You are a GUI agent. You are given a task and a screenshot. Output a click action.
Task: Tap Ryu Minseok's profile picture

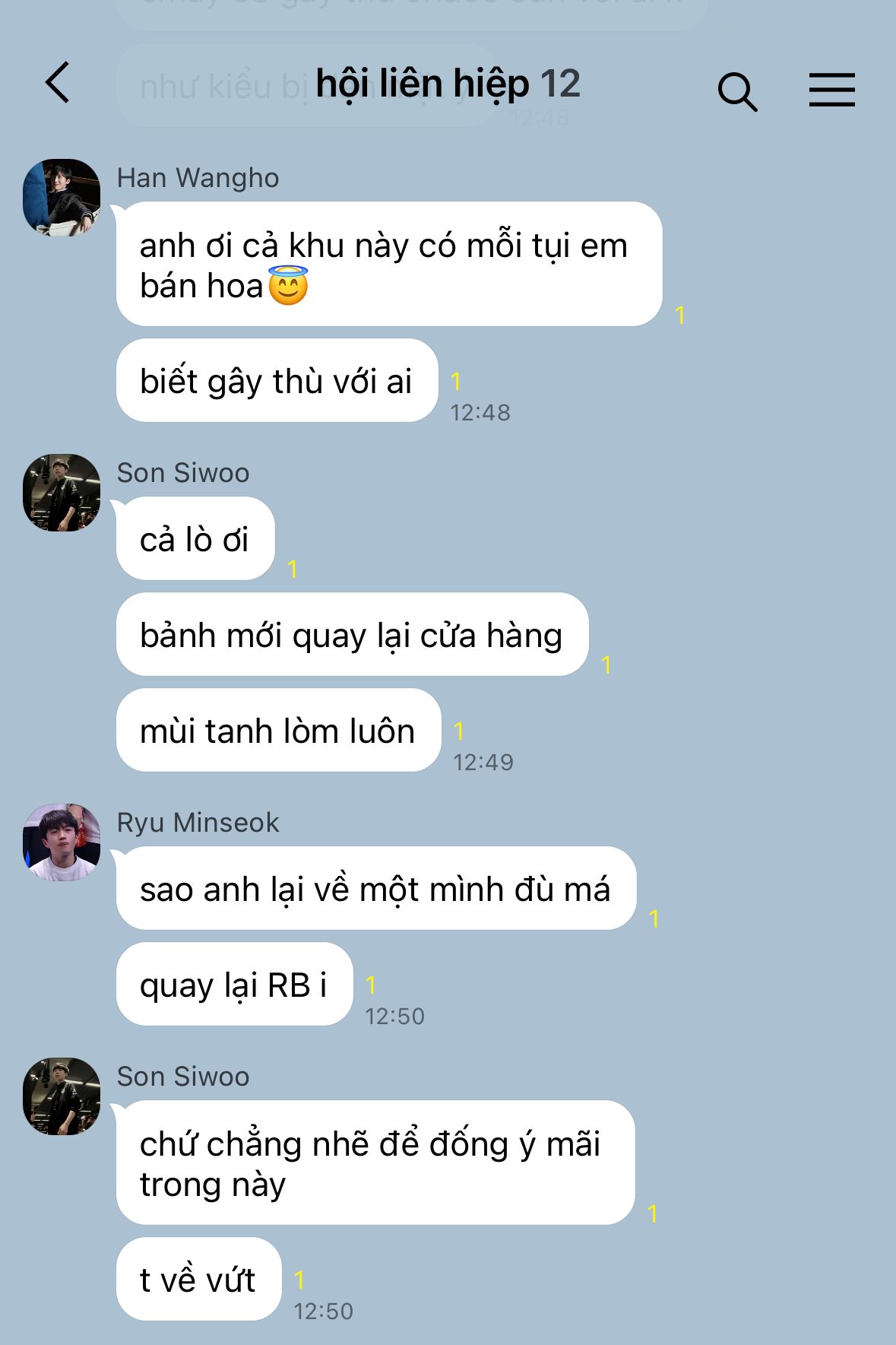pos(62,842)
